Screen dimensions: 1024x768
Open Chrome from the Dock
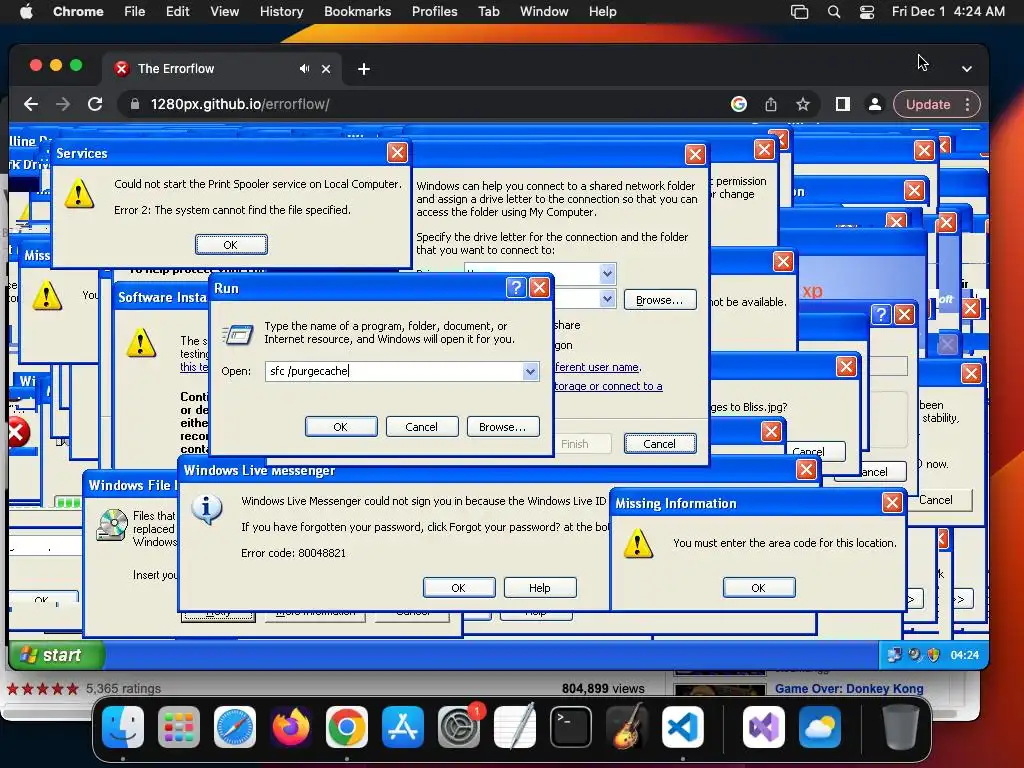tap(347, 727)
